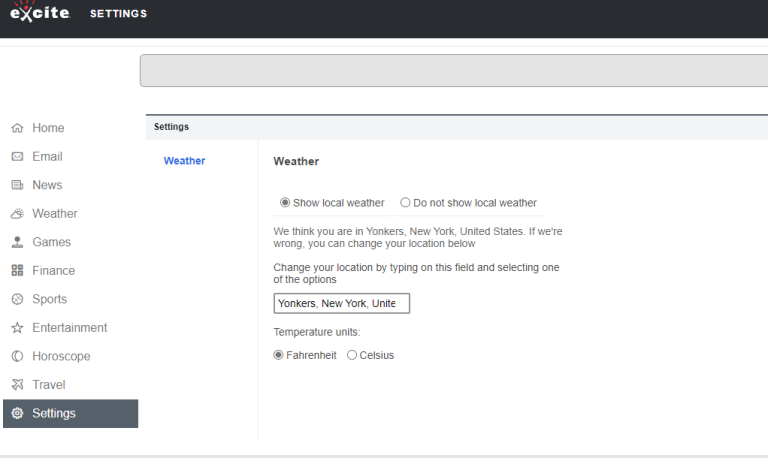
Task: Click the Weather cloud-sun icon in the sidebar
Action: [x=17, y=214]
